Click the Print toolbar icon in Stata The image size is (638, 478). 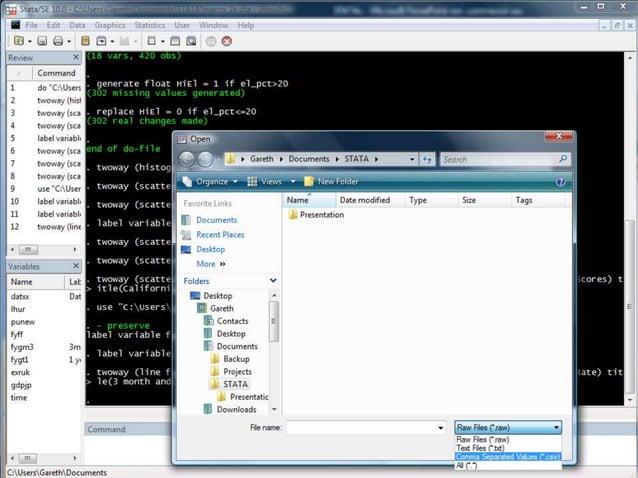click(x=59, y=41)
